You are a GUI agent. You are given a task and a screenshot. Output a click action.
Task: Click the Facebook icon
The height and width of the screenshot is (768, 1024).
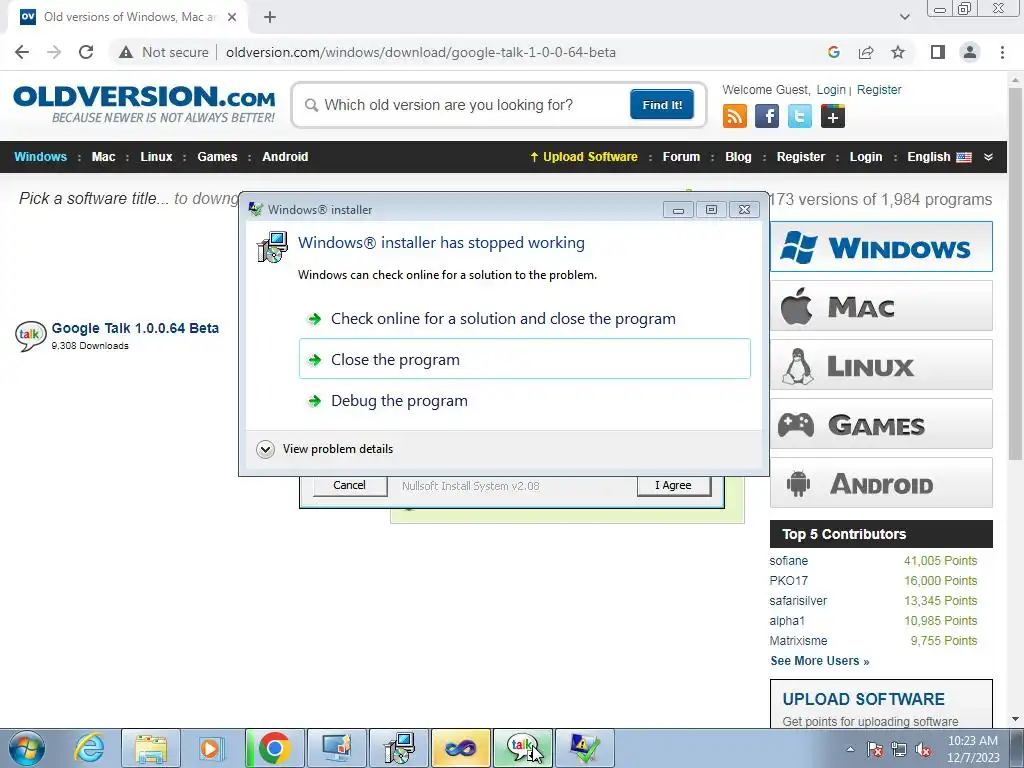767,116
